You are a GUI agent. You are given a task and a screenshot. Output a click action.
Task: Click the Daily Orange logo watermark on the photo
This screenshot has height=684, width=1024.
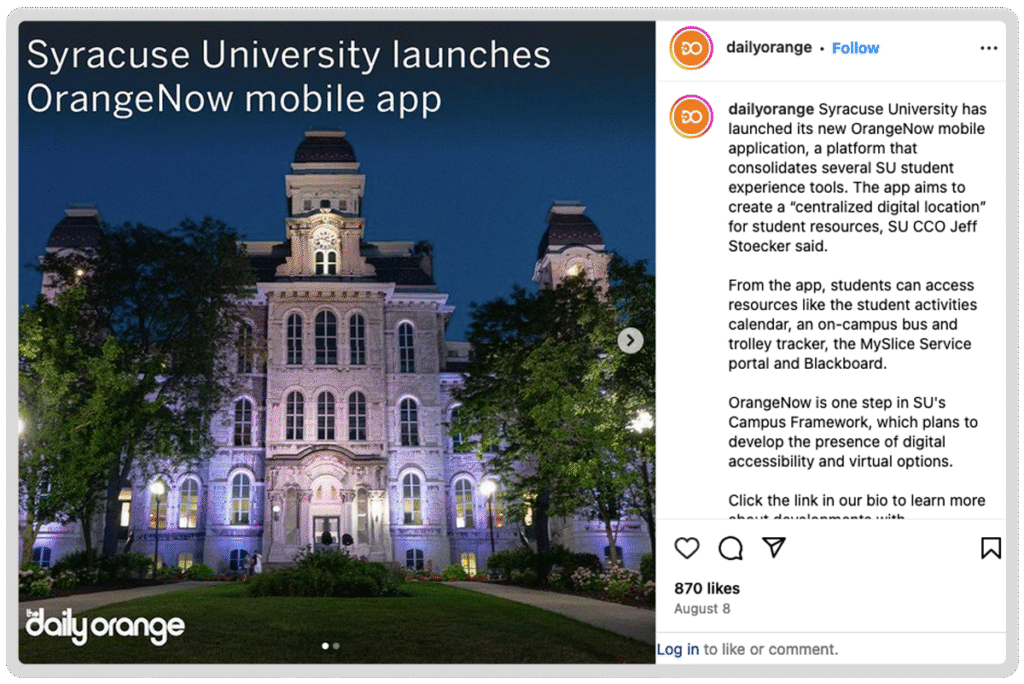(105, 626)
